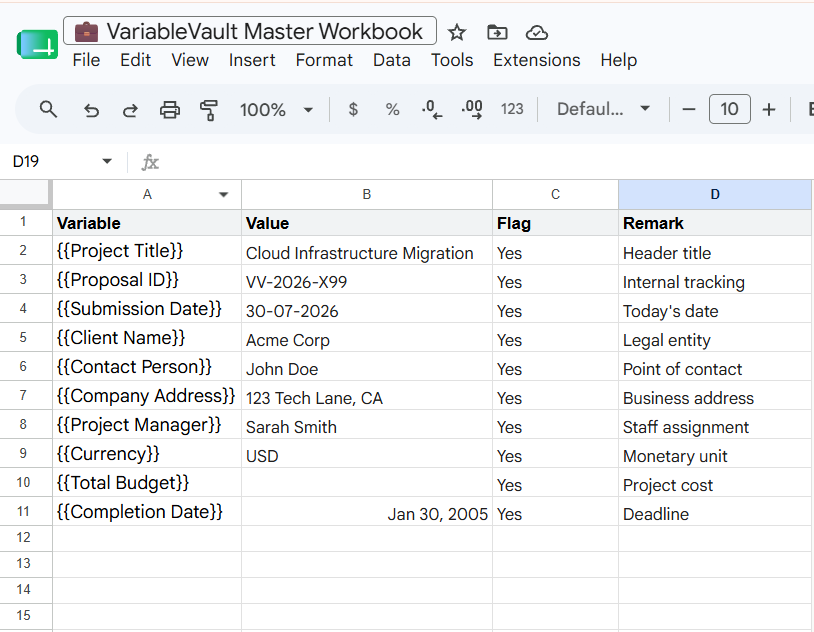
Task: Open the Insert menu
Action: click(252, 60)
